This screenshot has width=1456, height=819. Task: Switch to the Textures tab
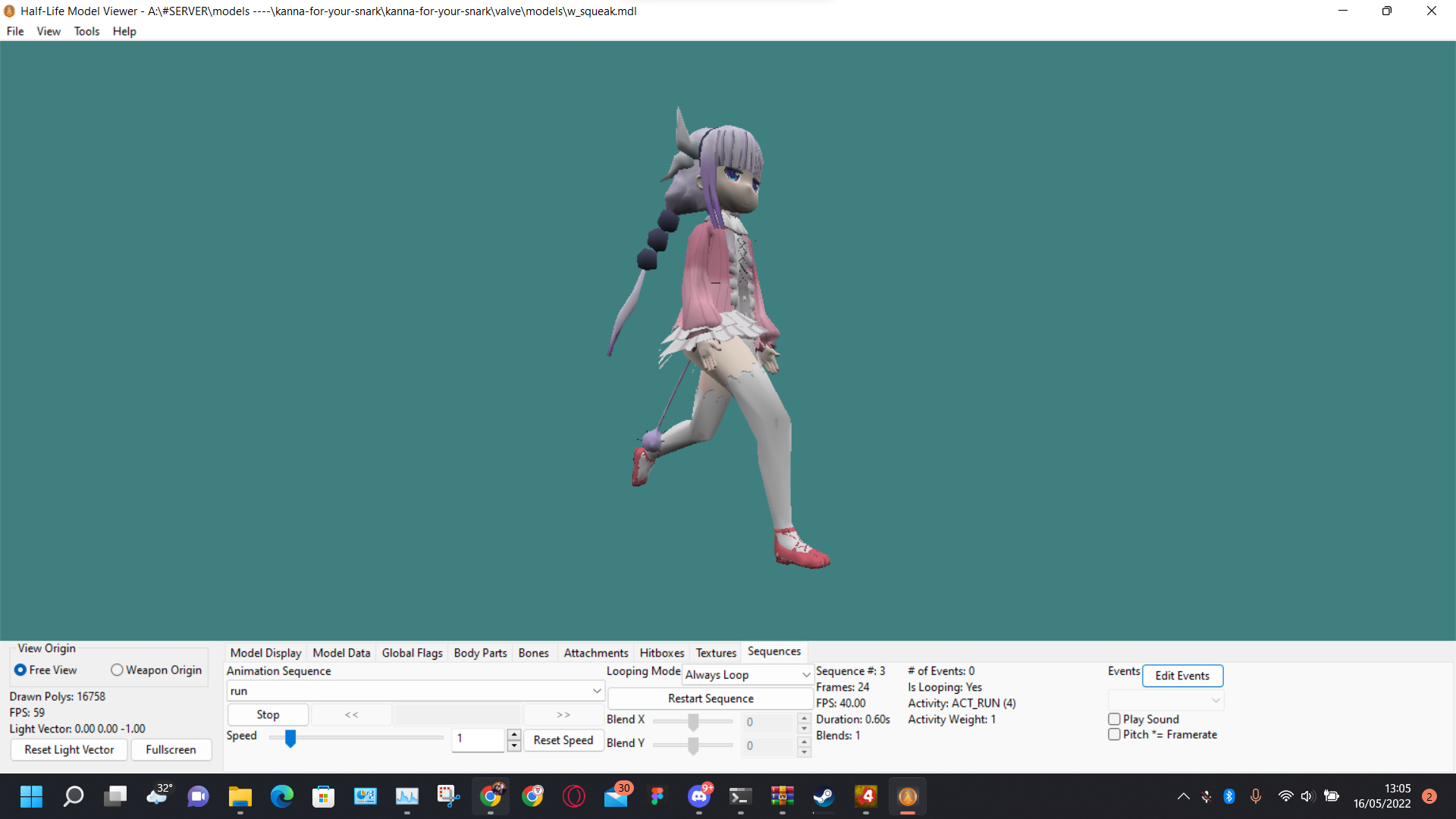(716, 653)
